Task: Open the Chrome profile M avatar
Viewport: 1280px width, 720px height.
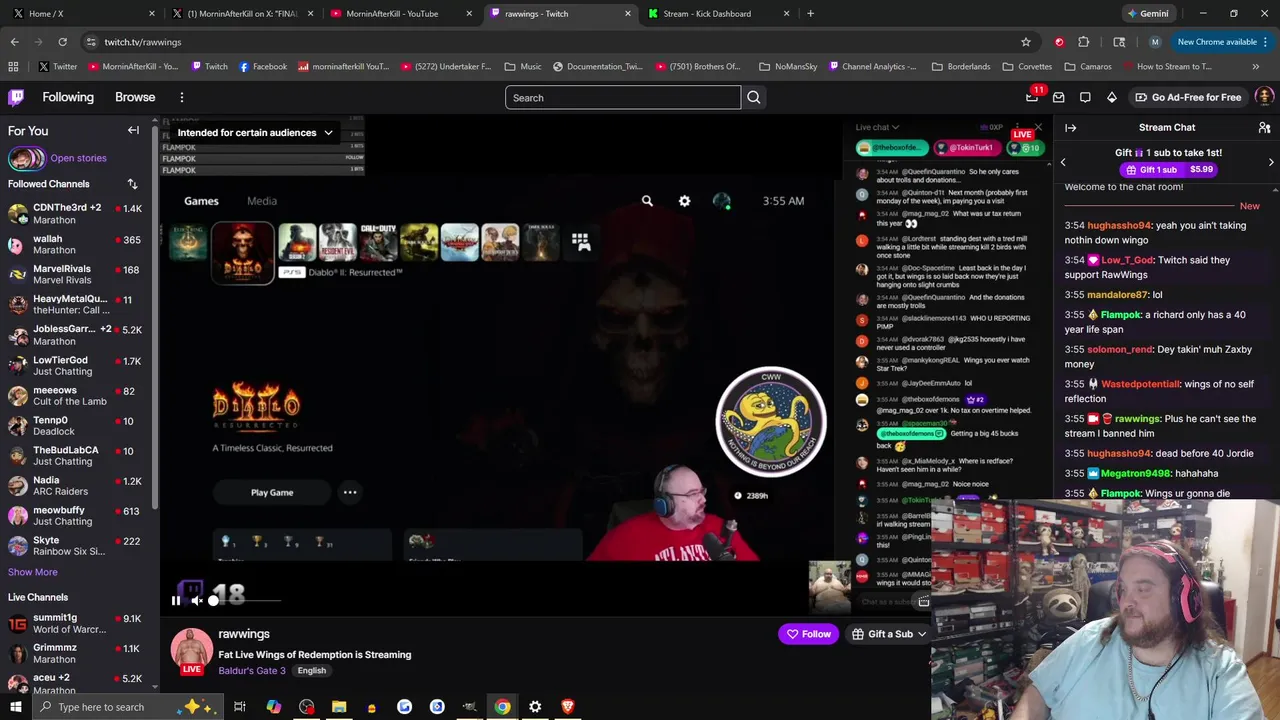Action: [1155, 42]
